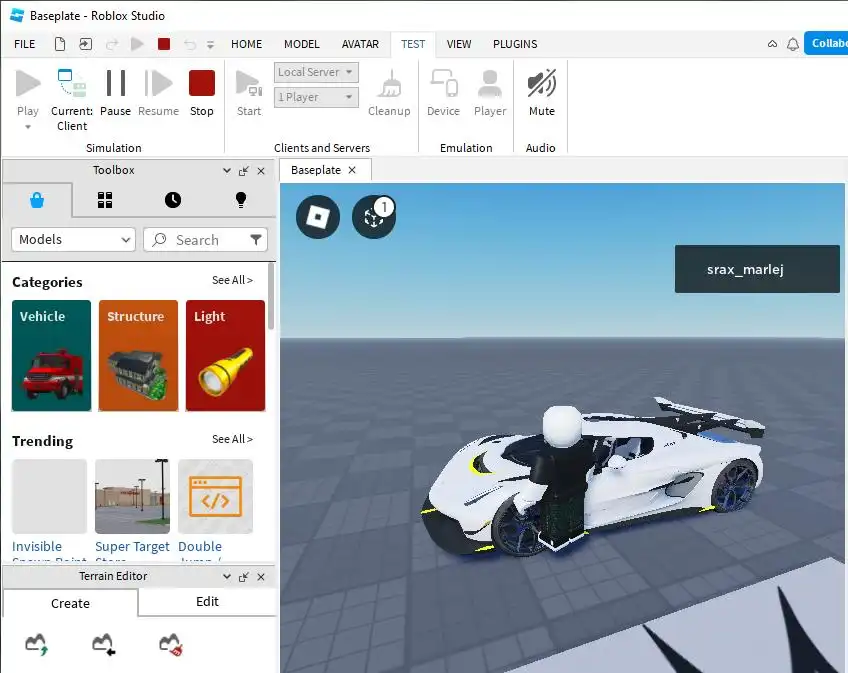848x673 pixels.
Task: Click the red stop square in quick access bar
Action: 164,44
